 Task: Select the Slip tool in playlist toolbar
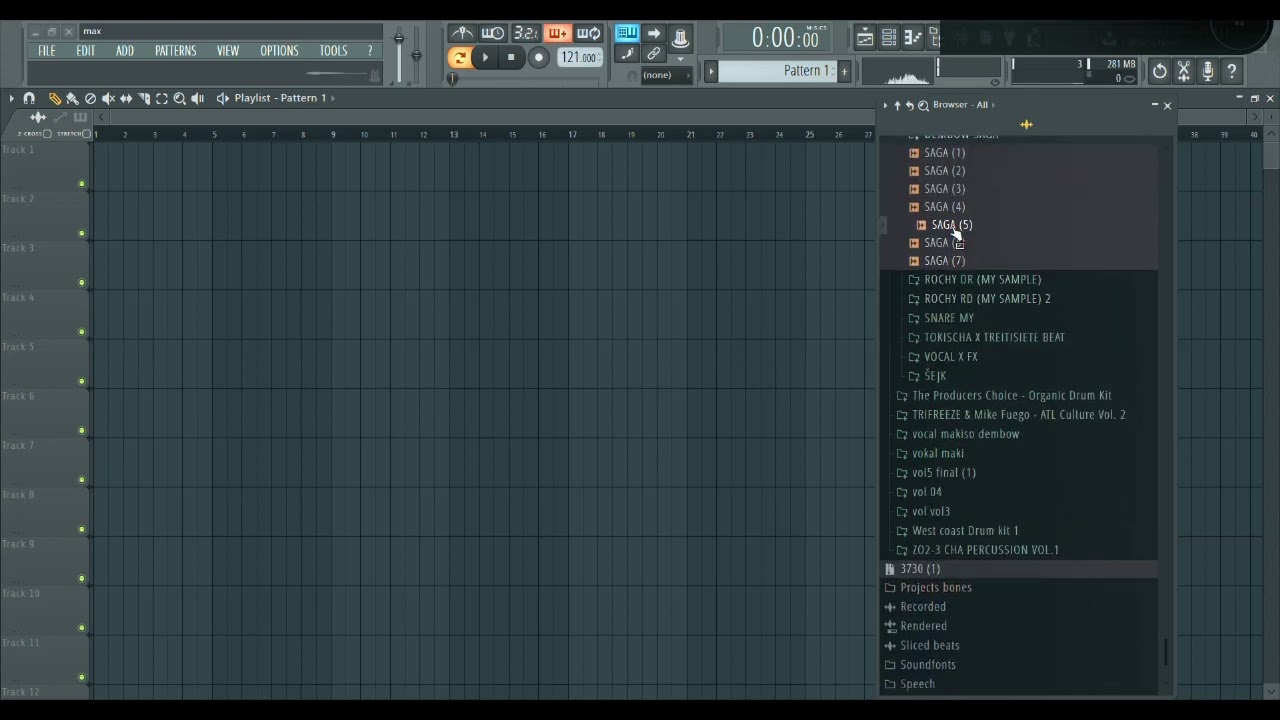126,98
